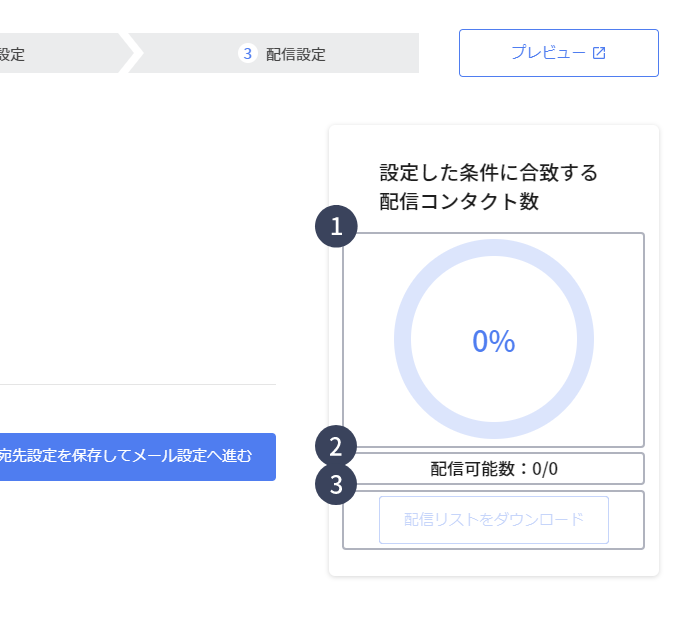This screenshot has height=619, width=699.
Task: Click 宛先設定を保存してメール設定へ進む button
Action: click(138, 457)
